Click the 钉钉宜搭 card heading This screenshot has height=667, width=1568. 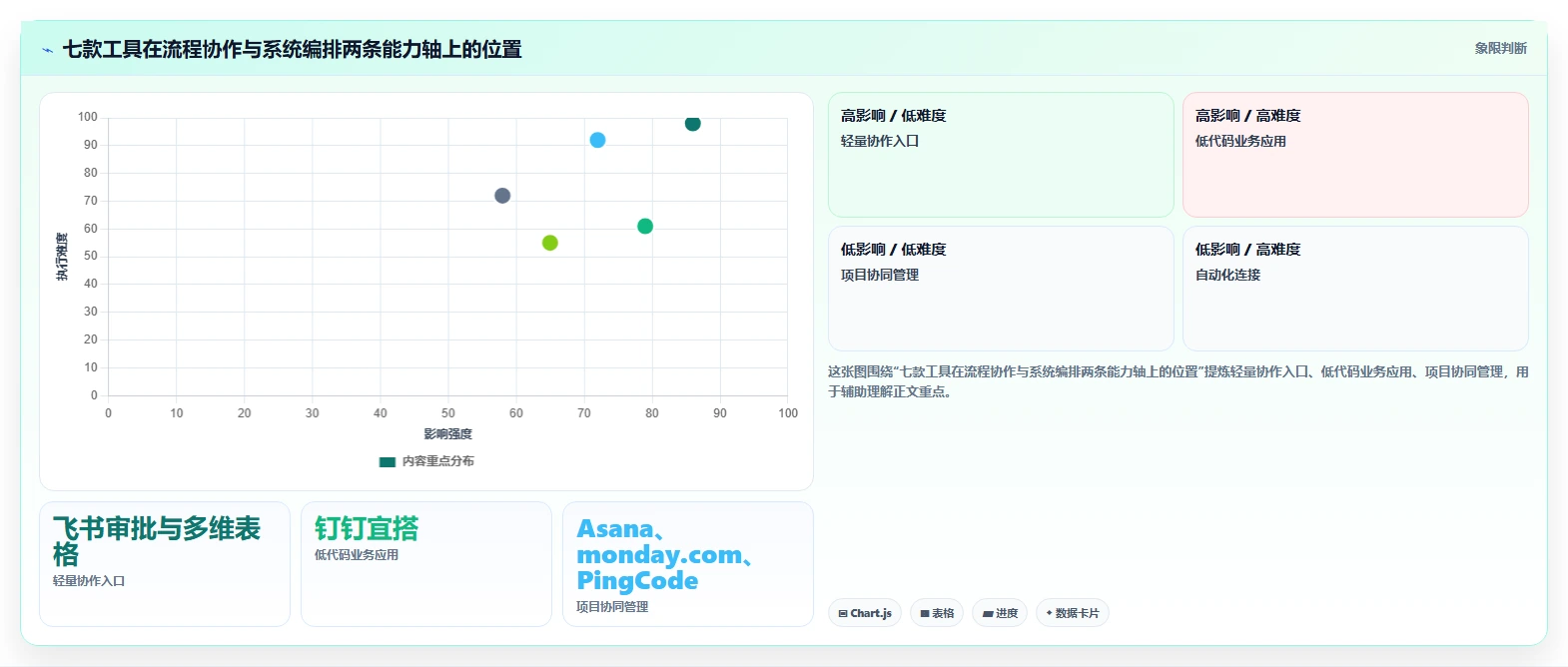(367, 528)
